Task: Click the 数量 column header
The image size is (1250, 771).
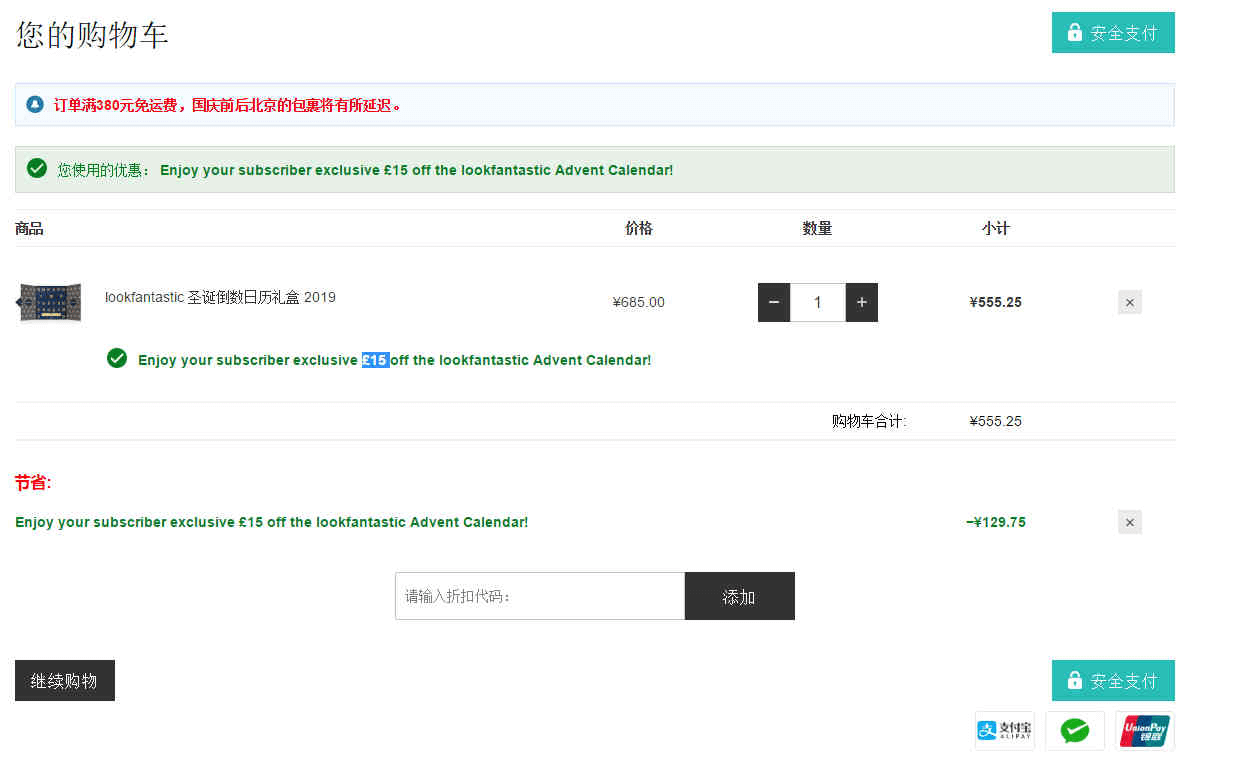Action: 818,228
